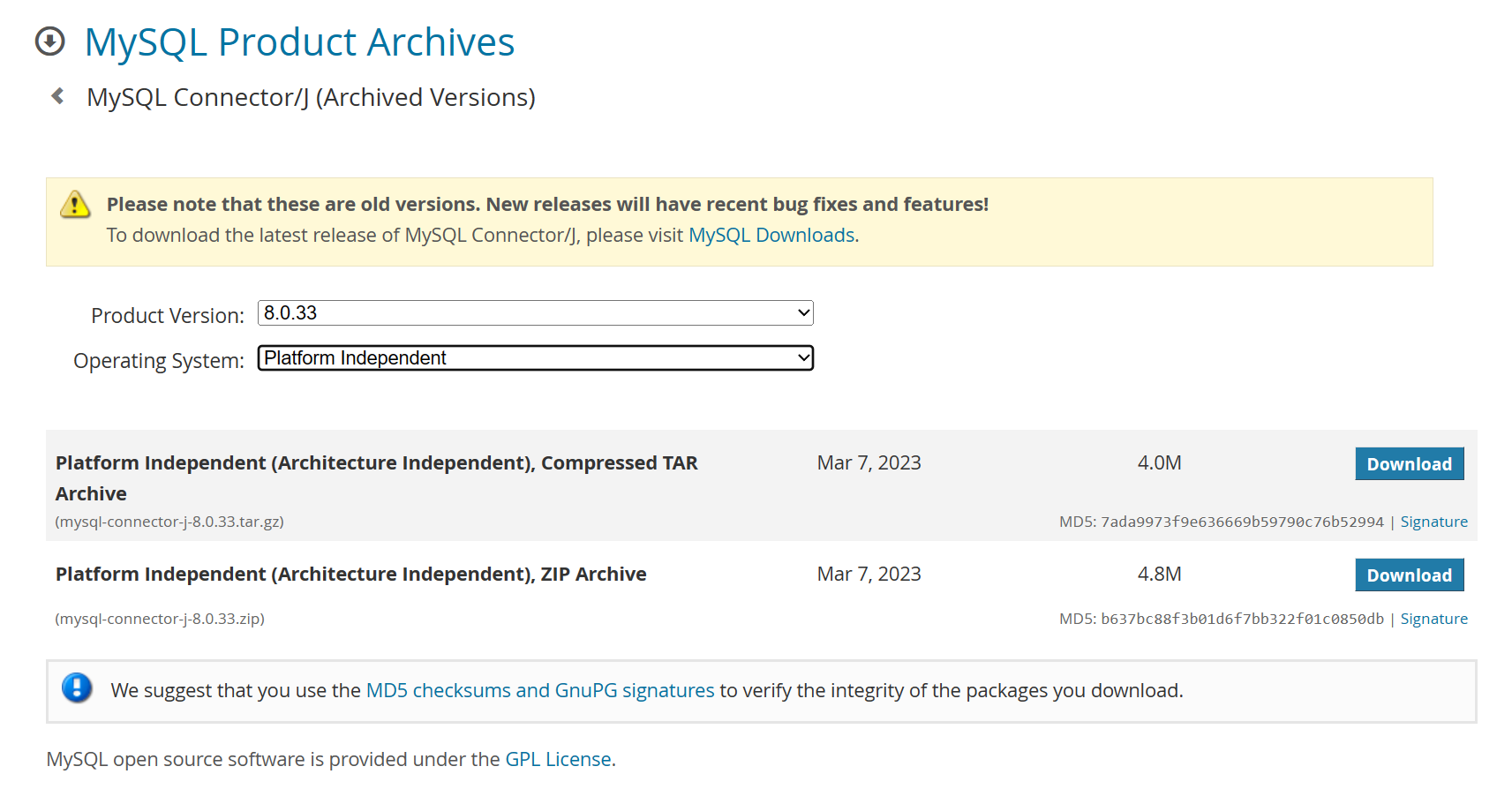Click the Product Version label

click(x=168, y=315)
